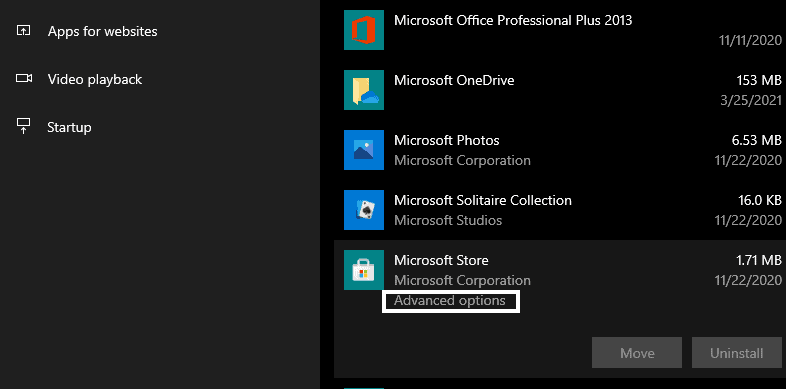Viewport: 786px width, 389px height.
Task: Select the Microsoft Photos entry
Action: [x=560, y=150]
